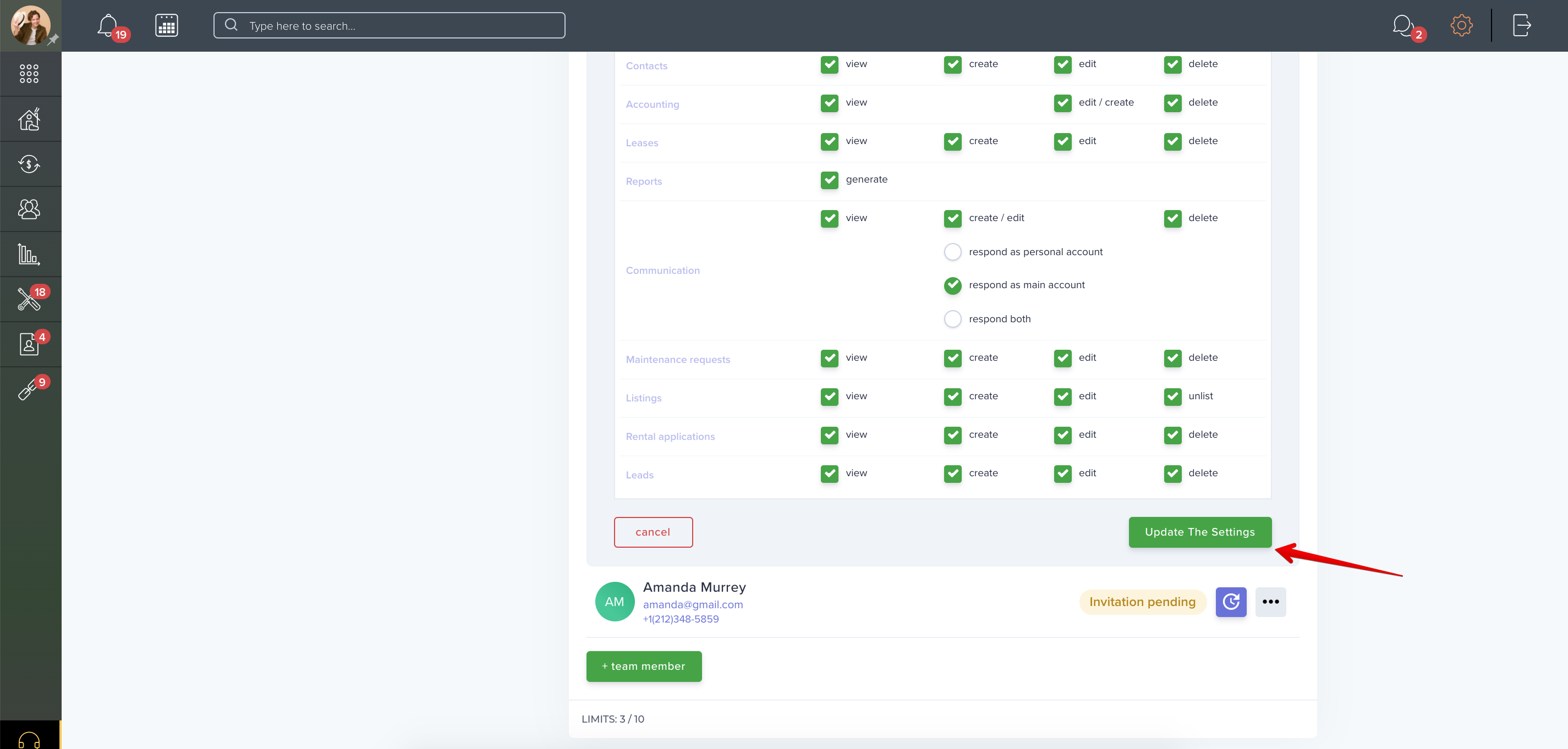
Task: Open the settings gear icon
Action: tap(1461, 25)
